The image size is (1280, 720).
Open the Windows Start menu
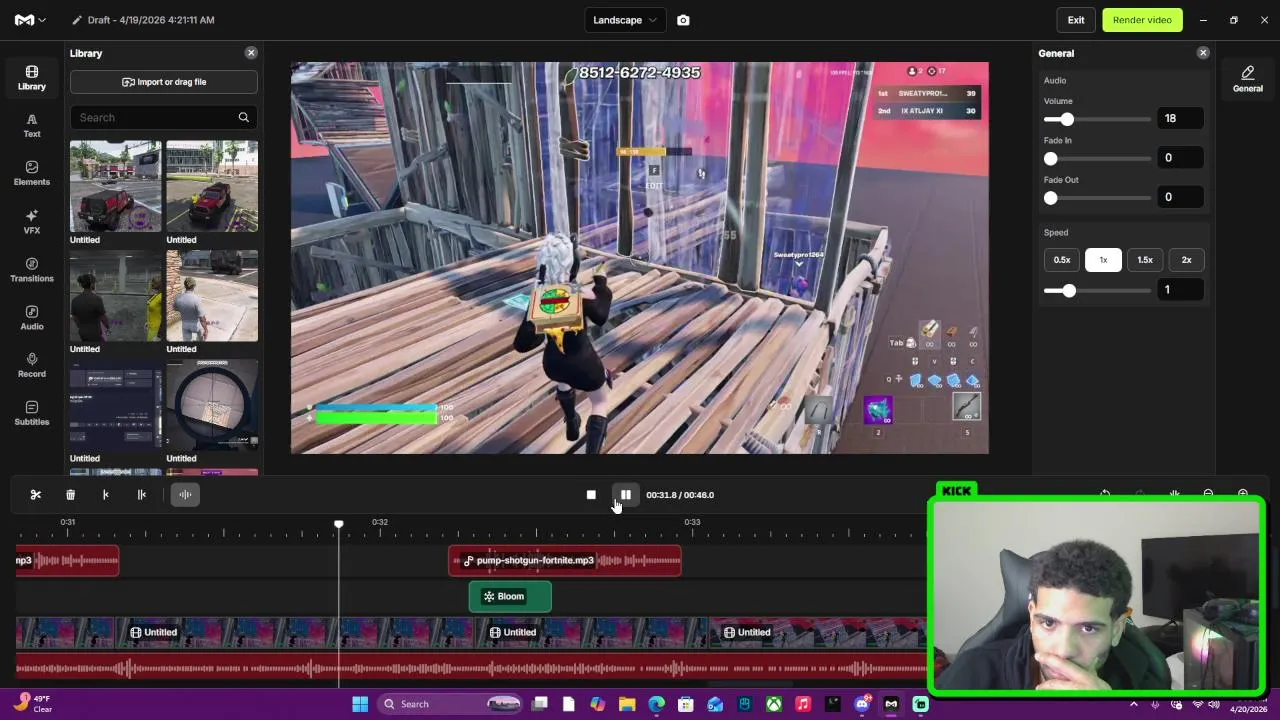tap(360, 704)
